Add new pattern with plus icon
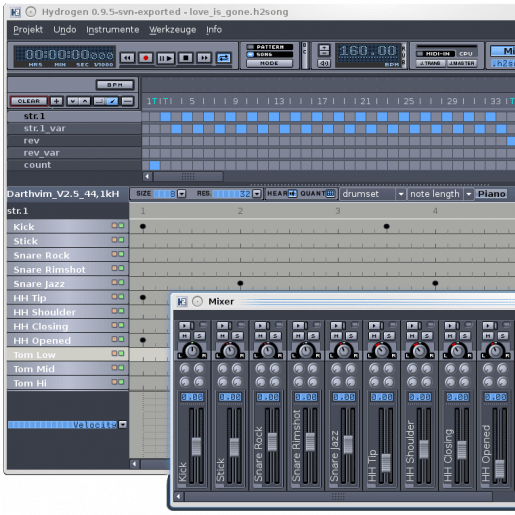Image resolution: width=515 pixels, height=515 pixels. click(x=56, y=101)
